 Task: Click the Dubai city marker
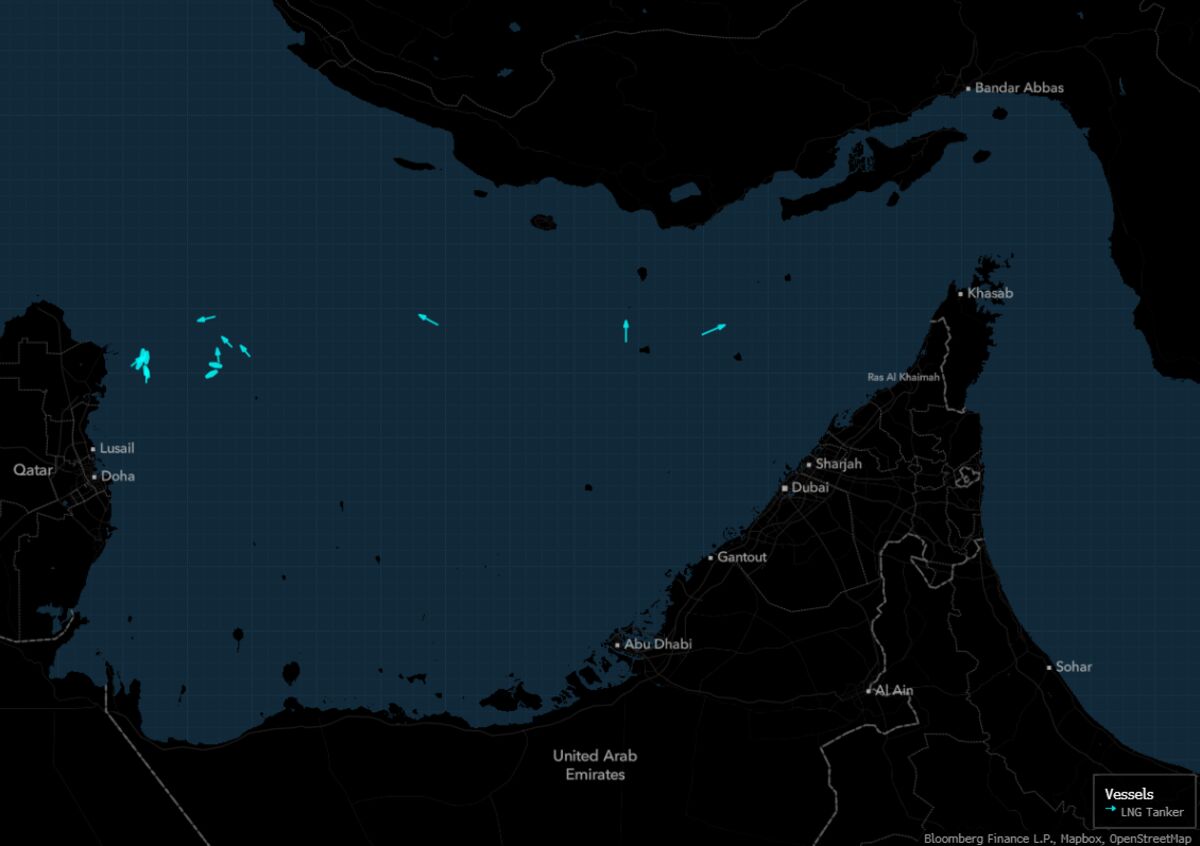tap(785, 488)
